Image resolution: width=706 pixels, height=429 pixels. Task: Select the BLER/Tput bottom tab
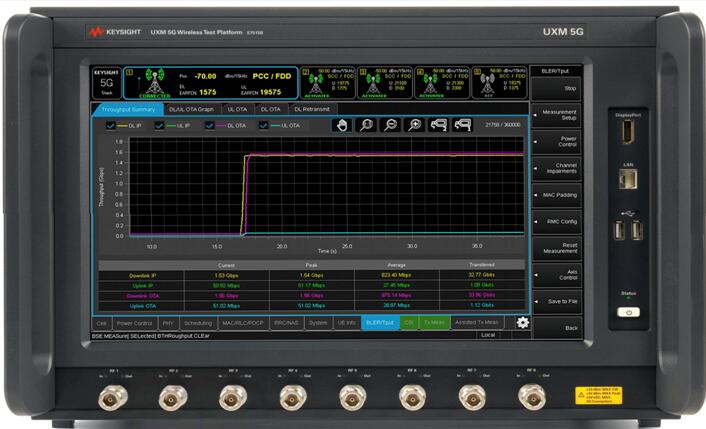pyautogui.click(x=380, y=323)
